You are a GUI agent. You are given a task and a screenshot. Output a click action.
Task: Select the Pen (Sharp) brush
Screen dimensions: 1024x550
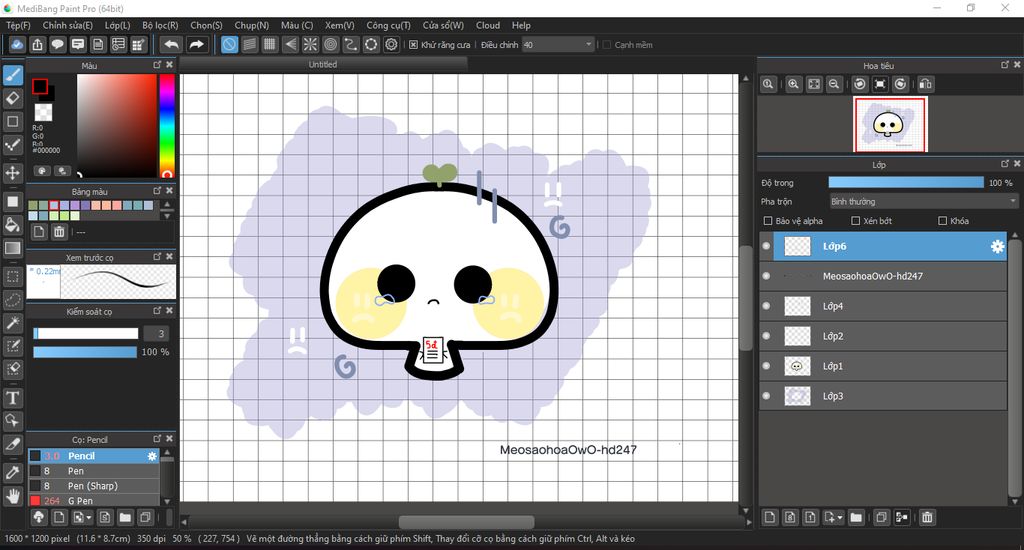(x=93, y=486)
